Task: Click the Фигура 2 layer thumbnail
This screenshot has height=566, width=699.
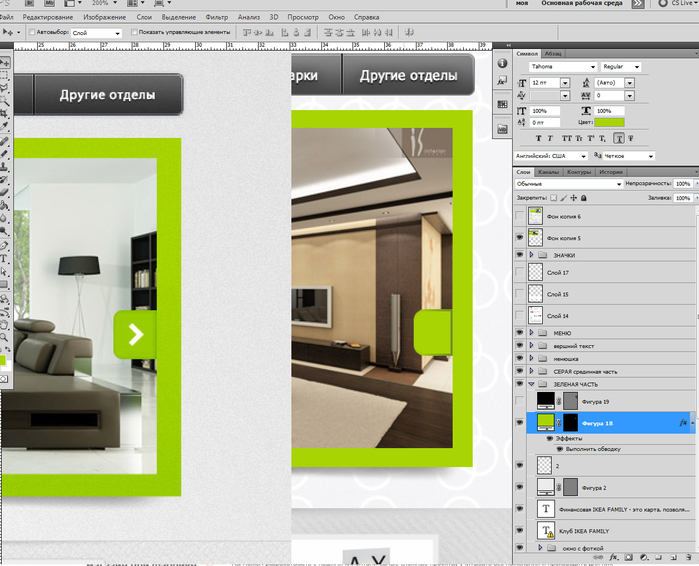Action: [546, 487]
